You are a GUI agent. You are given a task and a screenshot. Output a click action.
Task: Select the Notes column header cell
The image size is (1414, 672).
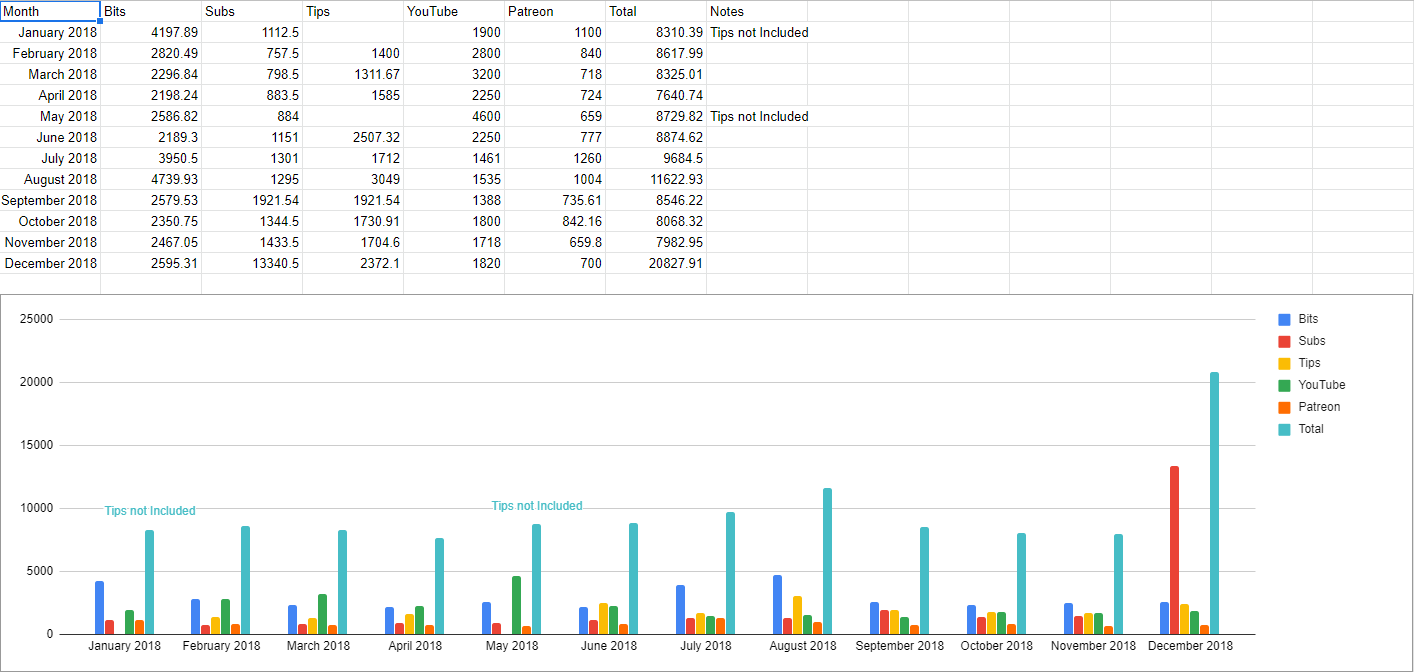pyautogui.click(x=757, y=11)
